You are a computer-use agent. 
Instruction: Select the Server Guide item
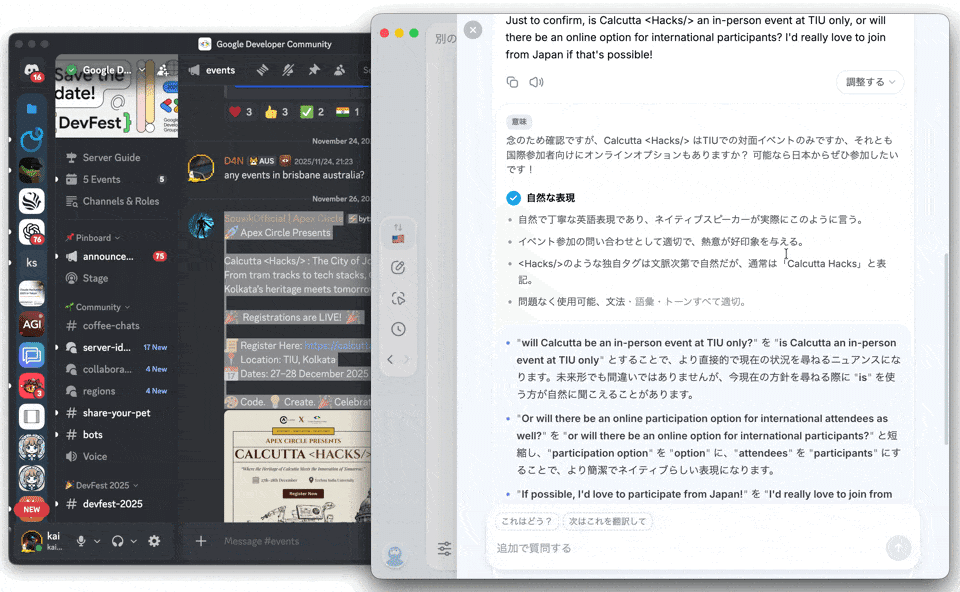(x=111, y=158)
